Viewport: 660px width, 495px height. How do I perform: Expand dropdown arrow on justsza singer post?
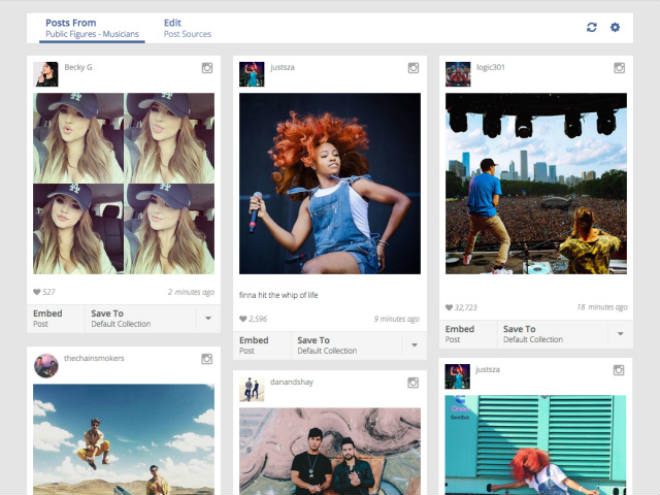pos(414,346)
